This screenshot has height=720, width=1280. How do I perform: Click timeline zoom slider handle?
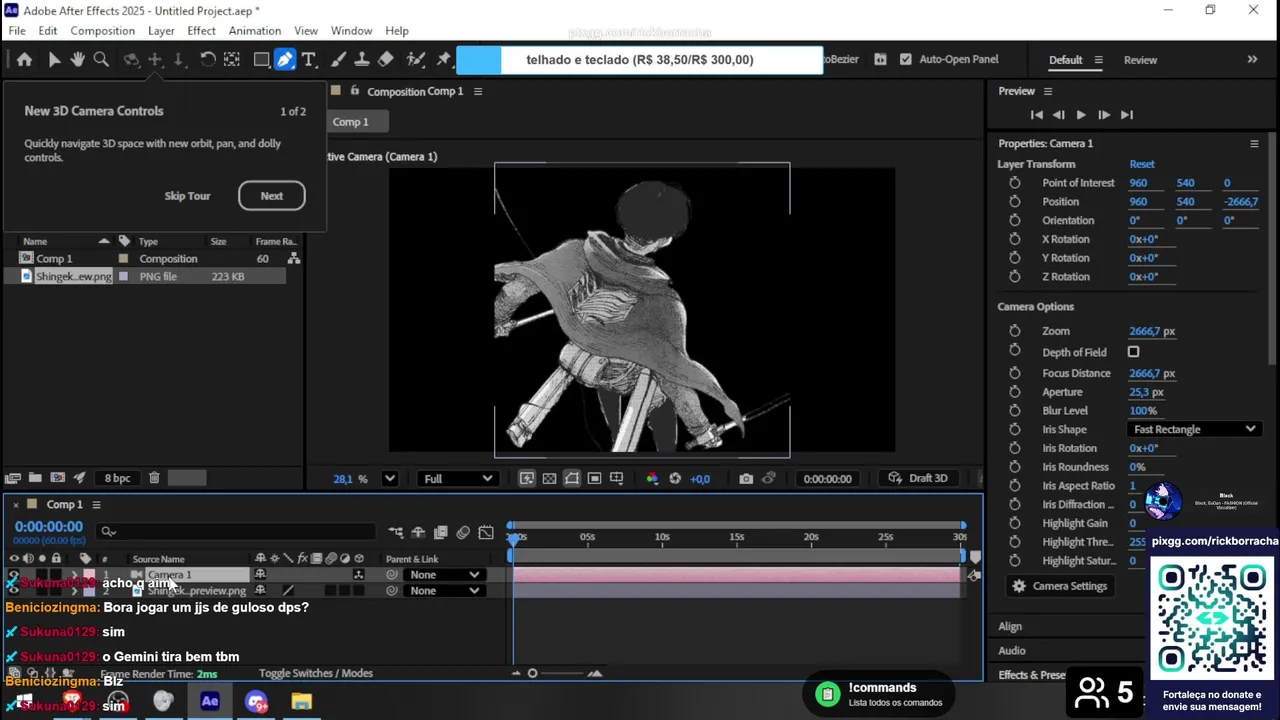click(532, 673)
